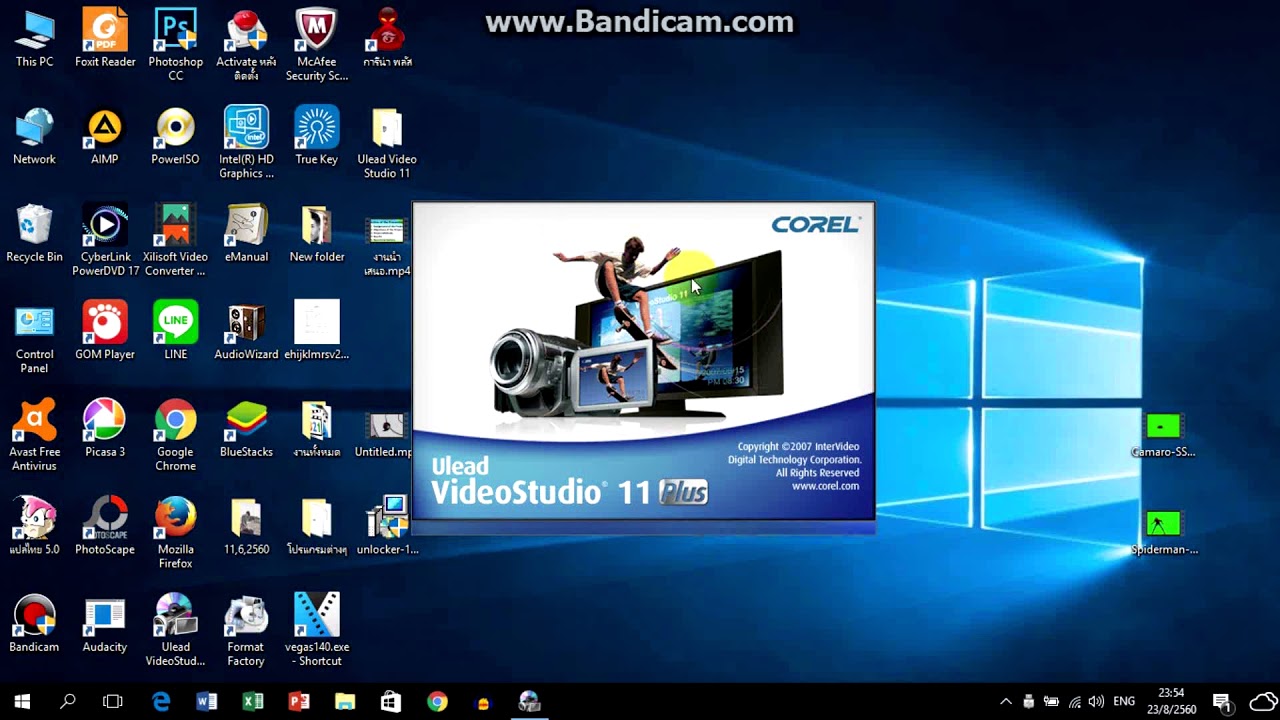Select the AudioWizard icon
Screen dimensions: 1280x720
tap(246, 331)
